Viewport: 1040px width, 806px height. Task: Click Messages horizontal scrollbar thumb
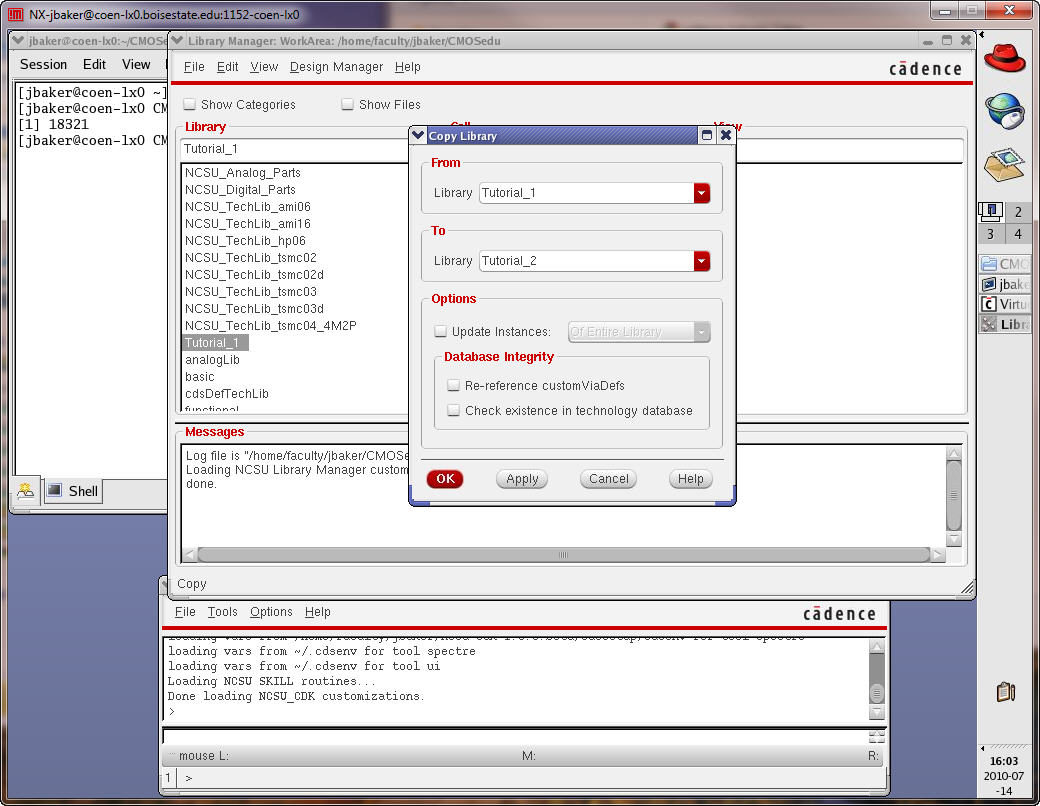tap(563, 555)
